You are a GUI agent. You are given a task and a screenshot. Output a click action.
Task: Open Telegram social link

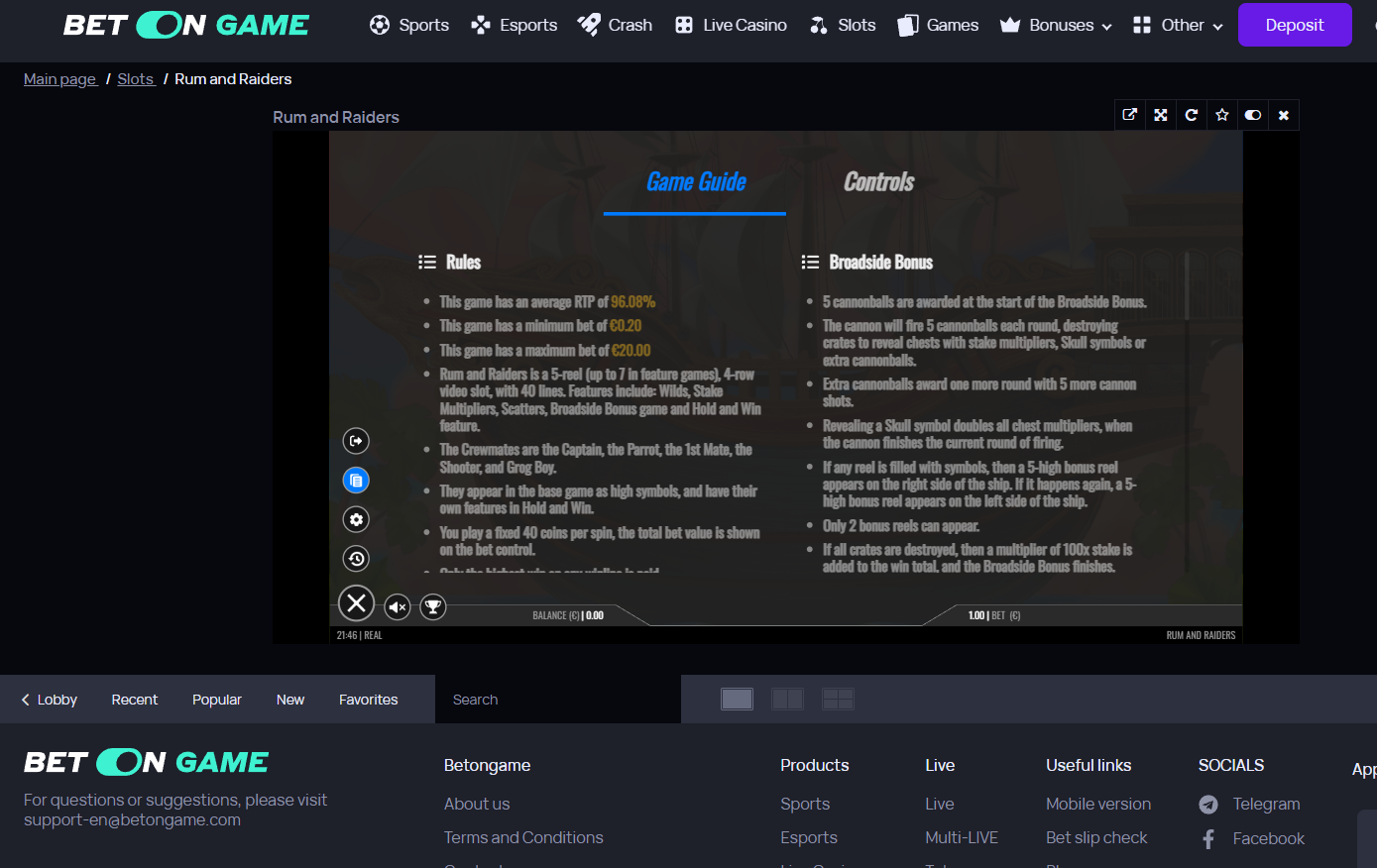click(x=1266, y=804)
